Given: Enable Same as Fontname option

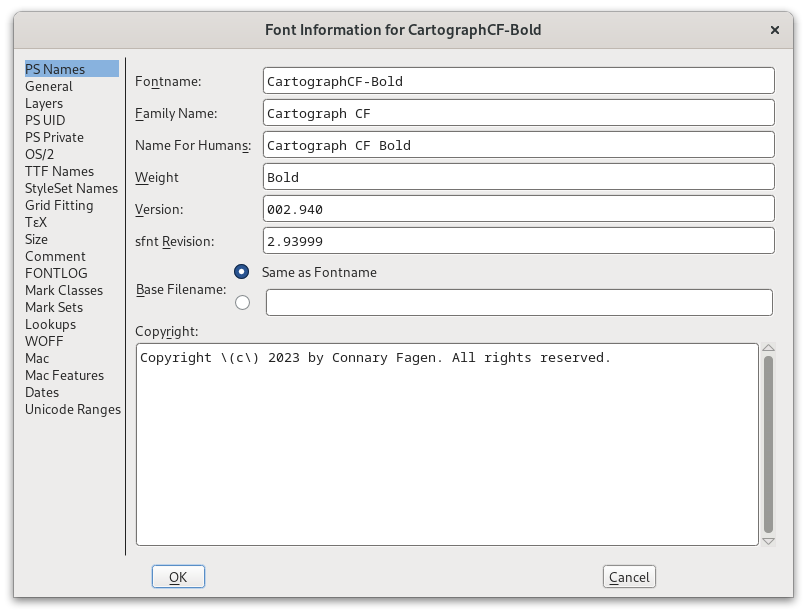Looking at the screenshot, I should (x=241, y=270).
